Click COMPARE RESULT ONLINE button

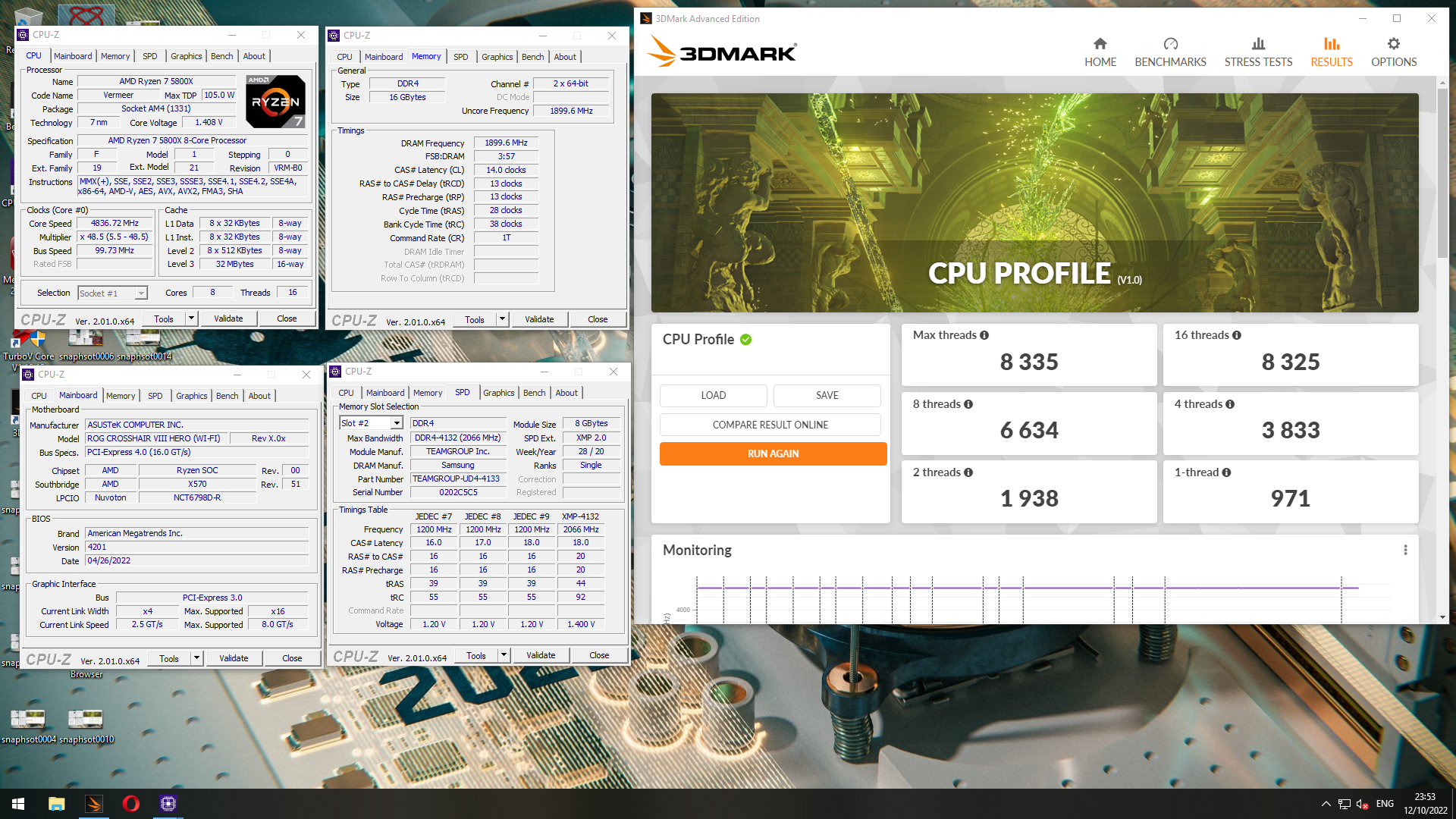(x=770, y=425)
